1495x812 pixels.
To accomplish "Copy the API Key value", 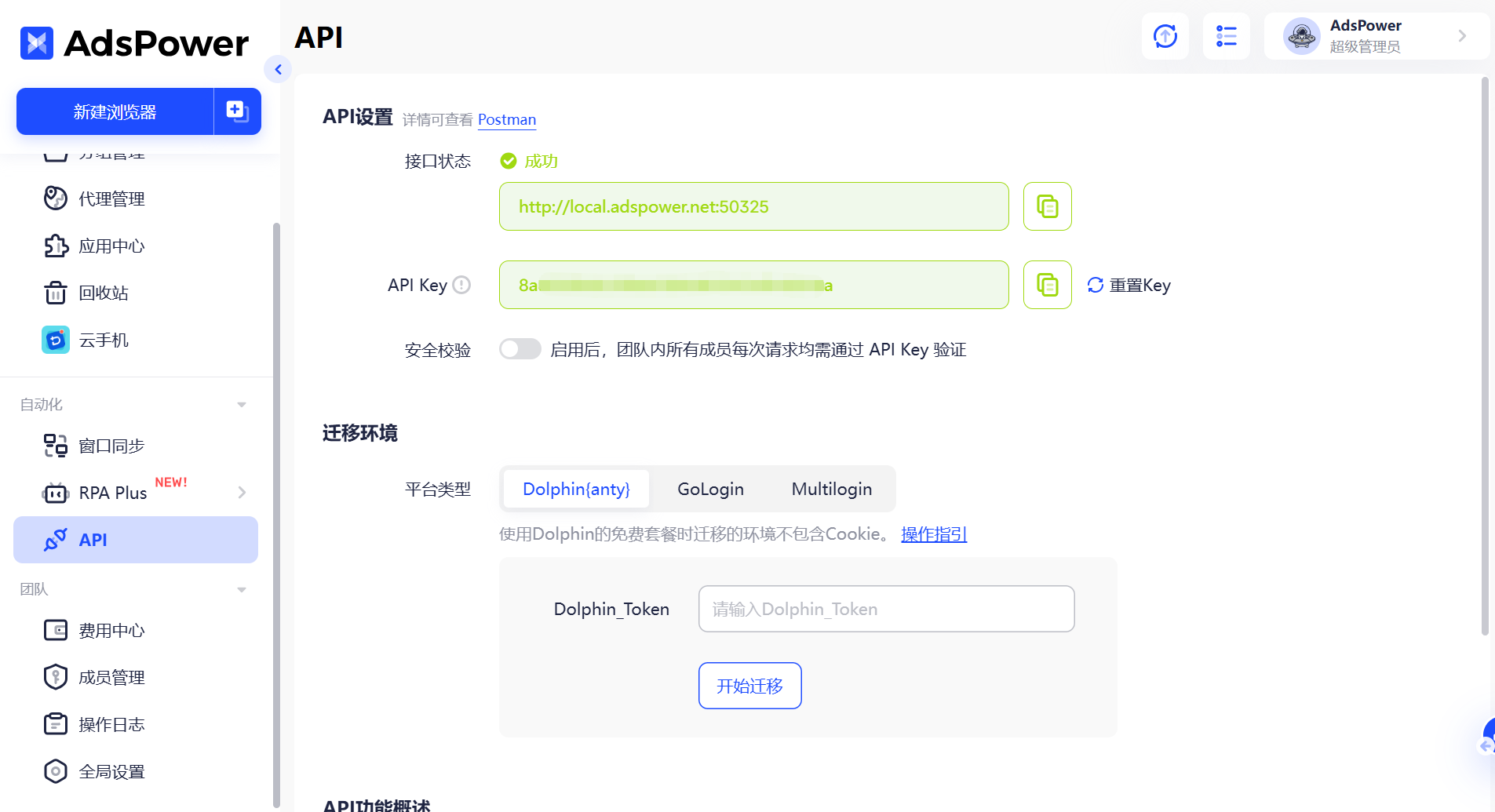I will 1047,285.
